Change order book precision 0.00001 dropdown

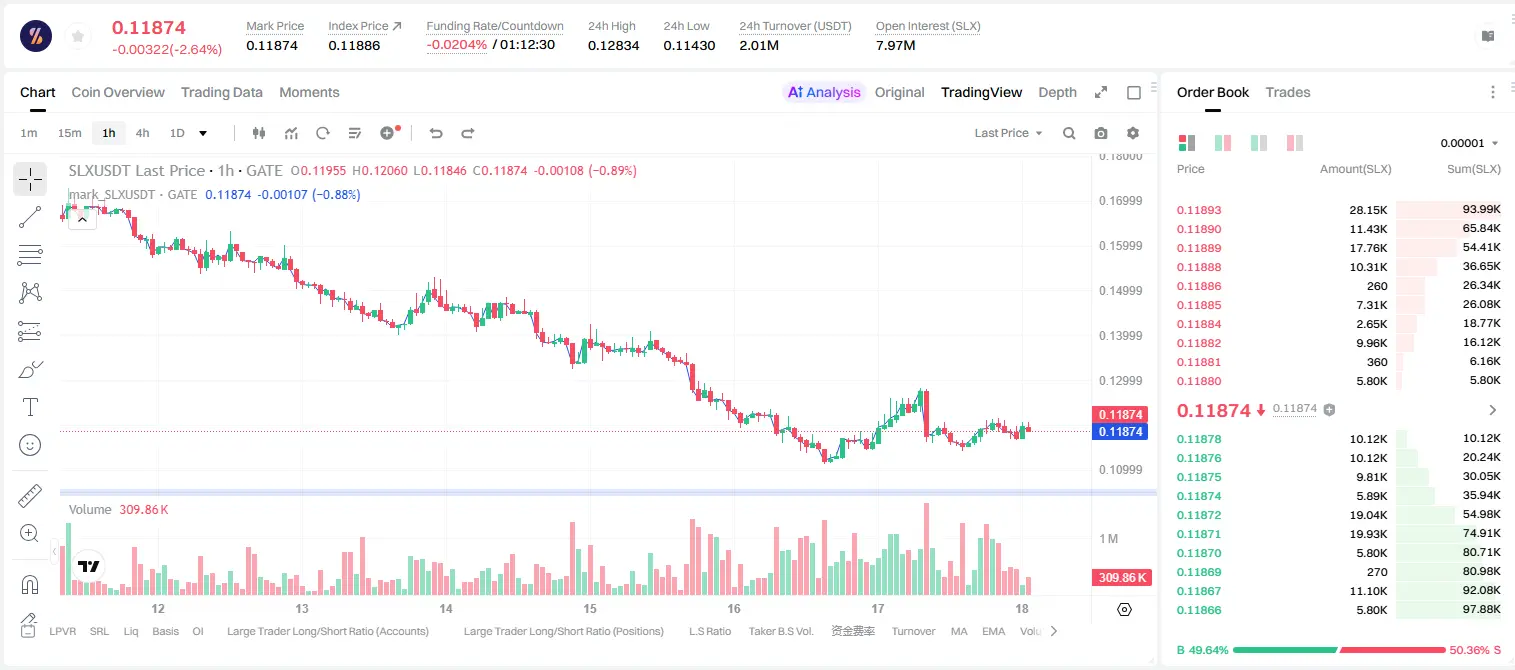(x=1469, y=143)
